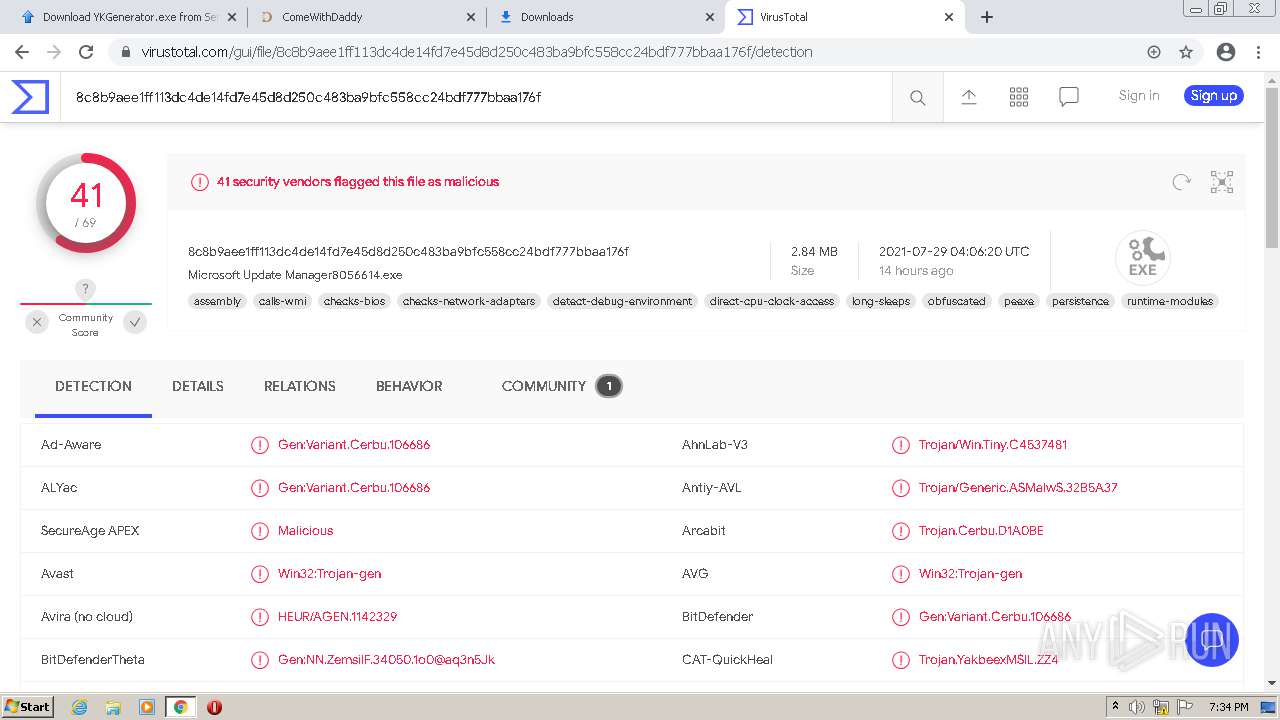
Task: Click the obfuscated tag
Action: click(x=957, y=301)
